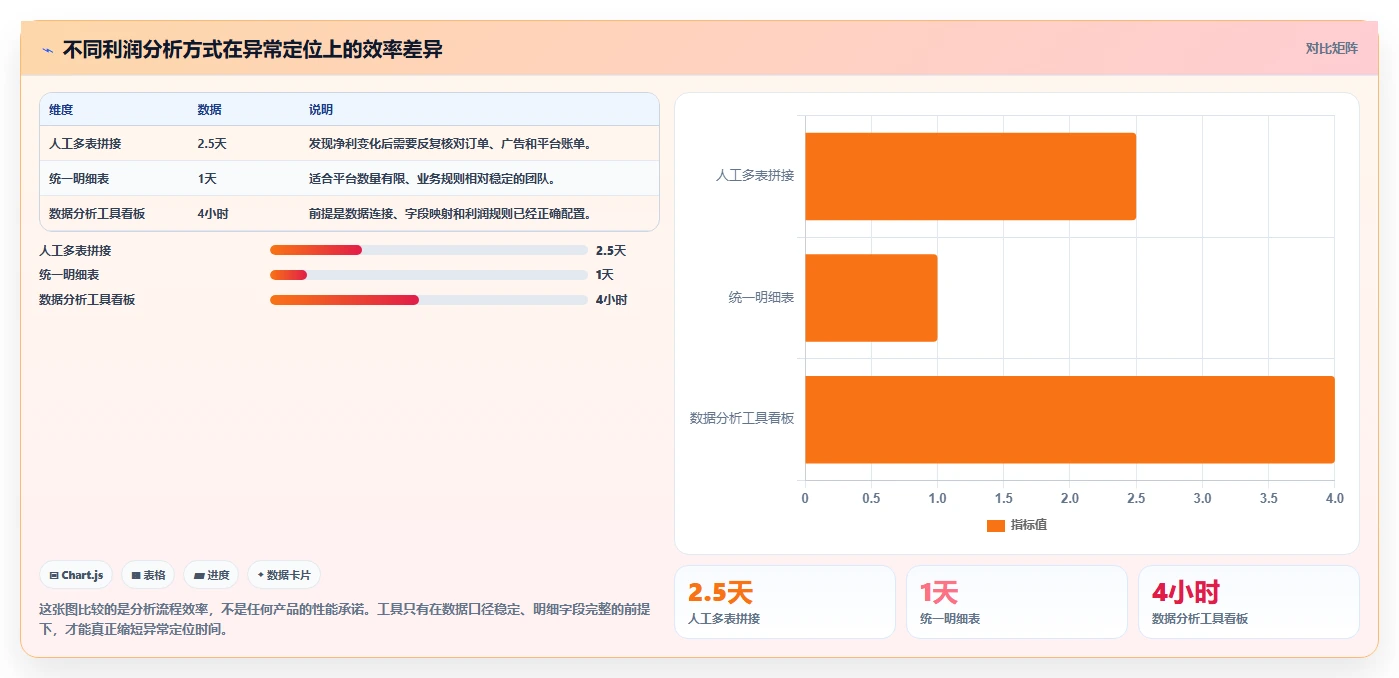The image size is (1399, 678).
Task: Click the 2.5天 value beside the progress bar
Action: 611,251
